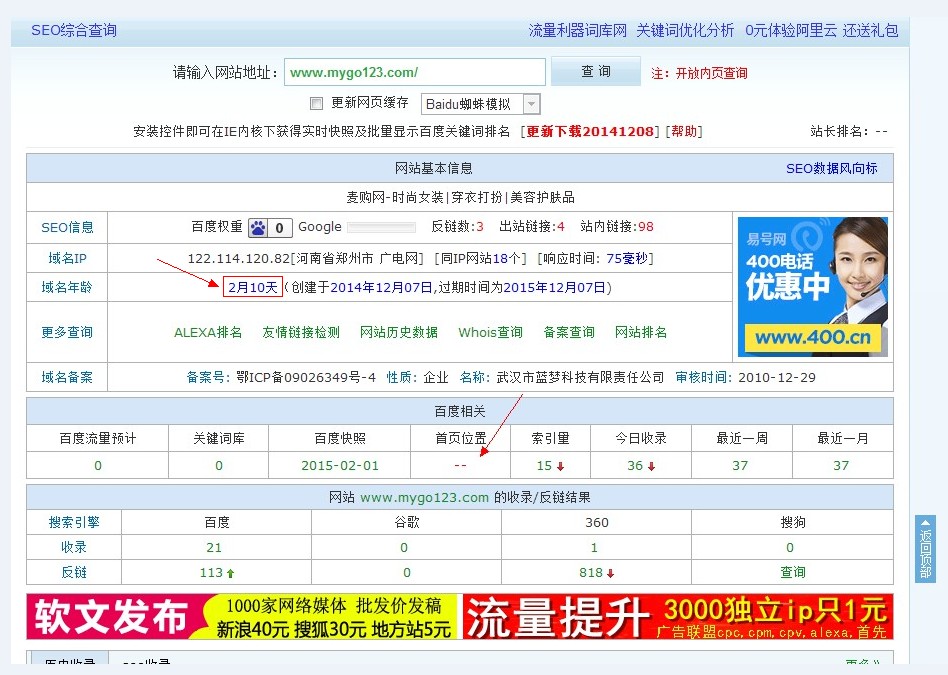Click the www.mygo123.com link in results header
The image size is (948, 675).
(424, 498)
